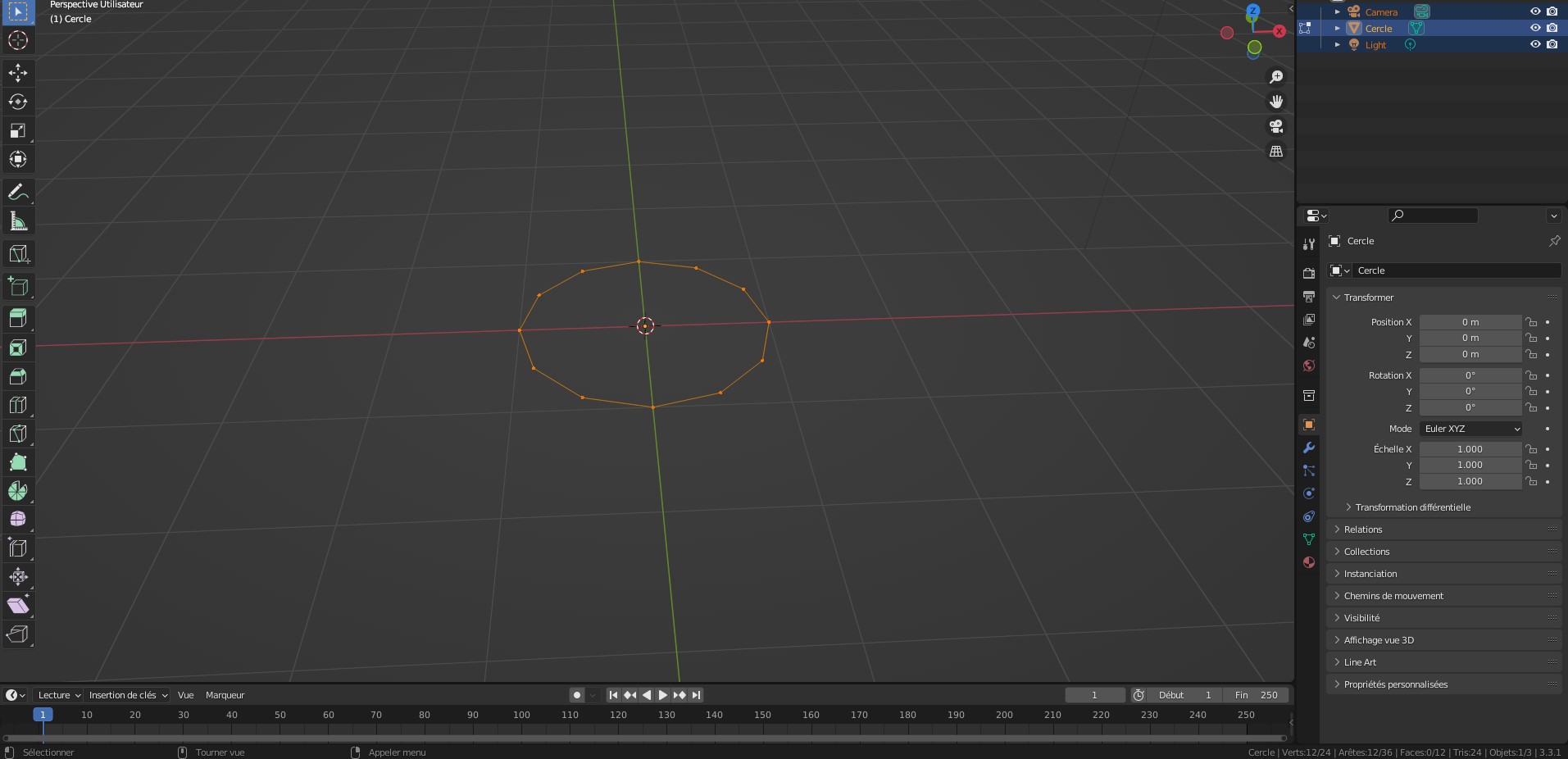Choose the Measure tool
The height and width of the screenshot is (759, 1568).
[18, 221]
